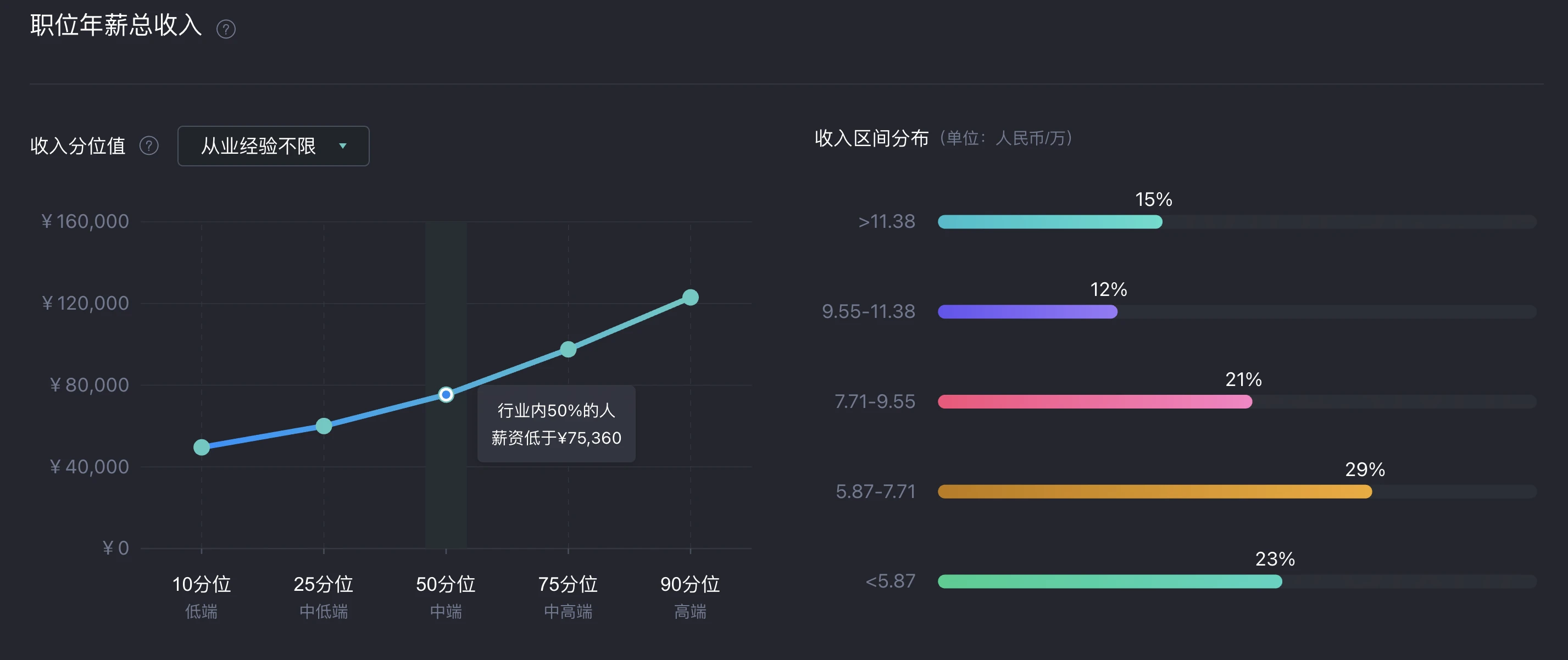Click the 收入区间分布 section heading
Image resolution: width=1568 pixels, height=660 pixels.
tap(872, 138)
